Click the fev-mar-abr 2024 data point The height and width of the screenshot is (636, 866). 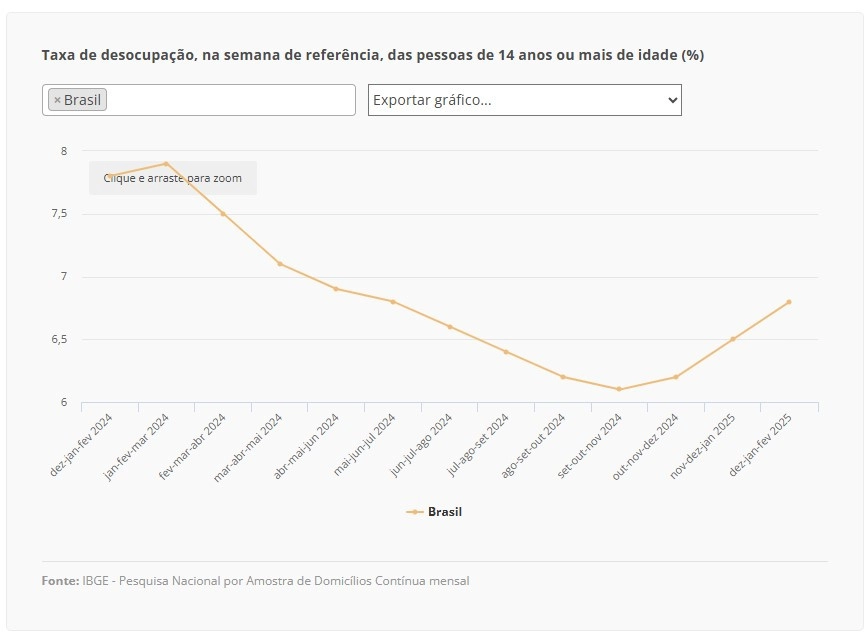point(223,214)
